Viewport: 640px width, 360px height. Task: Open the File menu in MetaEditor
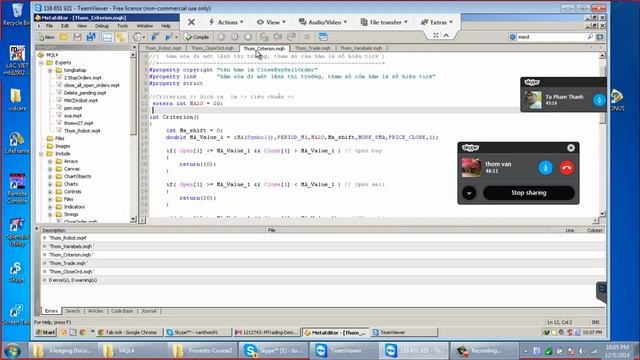click(49, 26)
